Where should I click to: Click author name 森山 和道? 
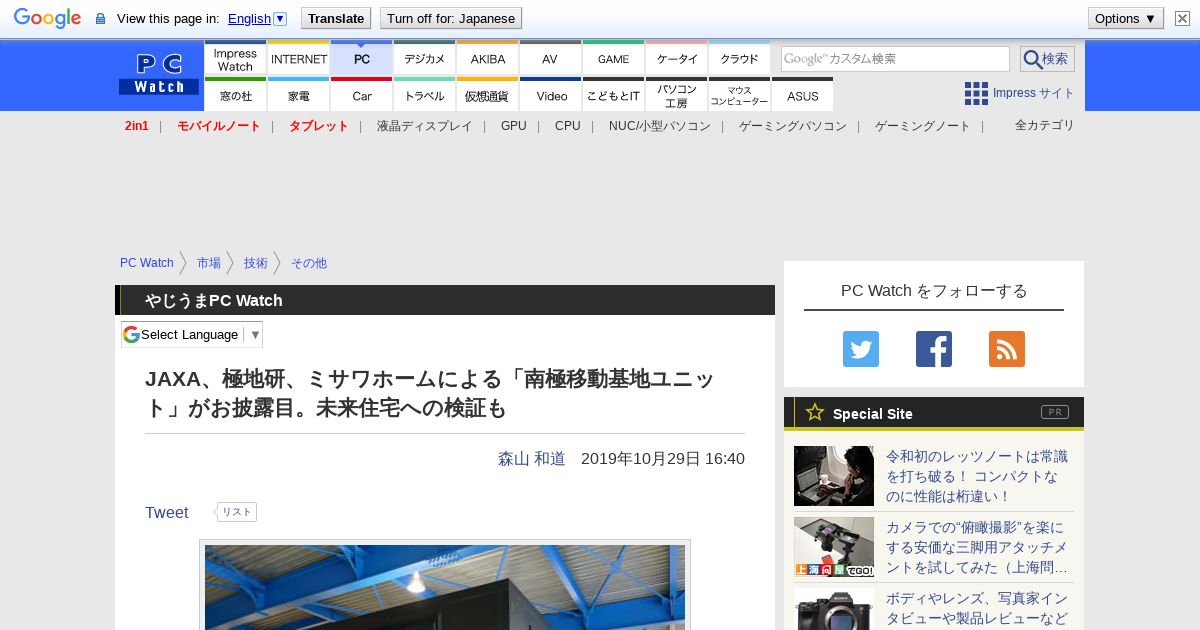pos(532,458)
